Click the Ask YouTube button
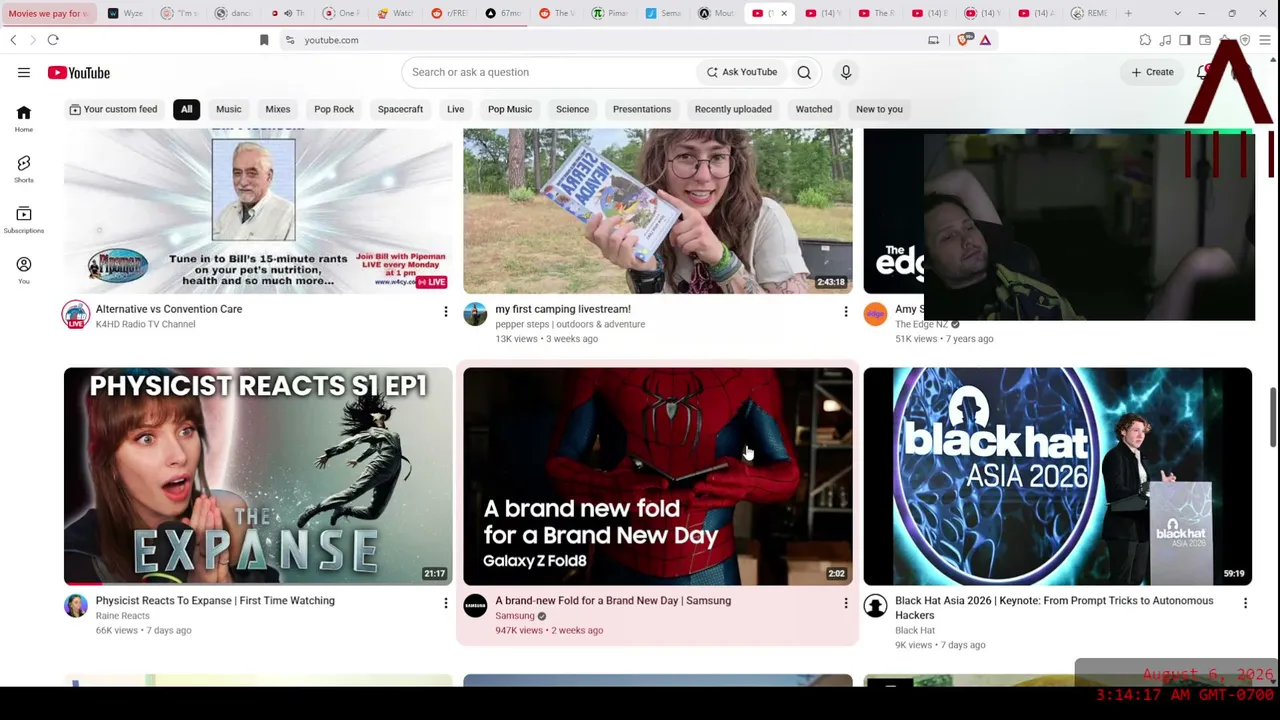 pos(741,72)
